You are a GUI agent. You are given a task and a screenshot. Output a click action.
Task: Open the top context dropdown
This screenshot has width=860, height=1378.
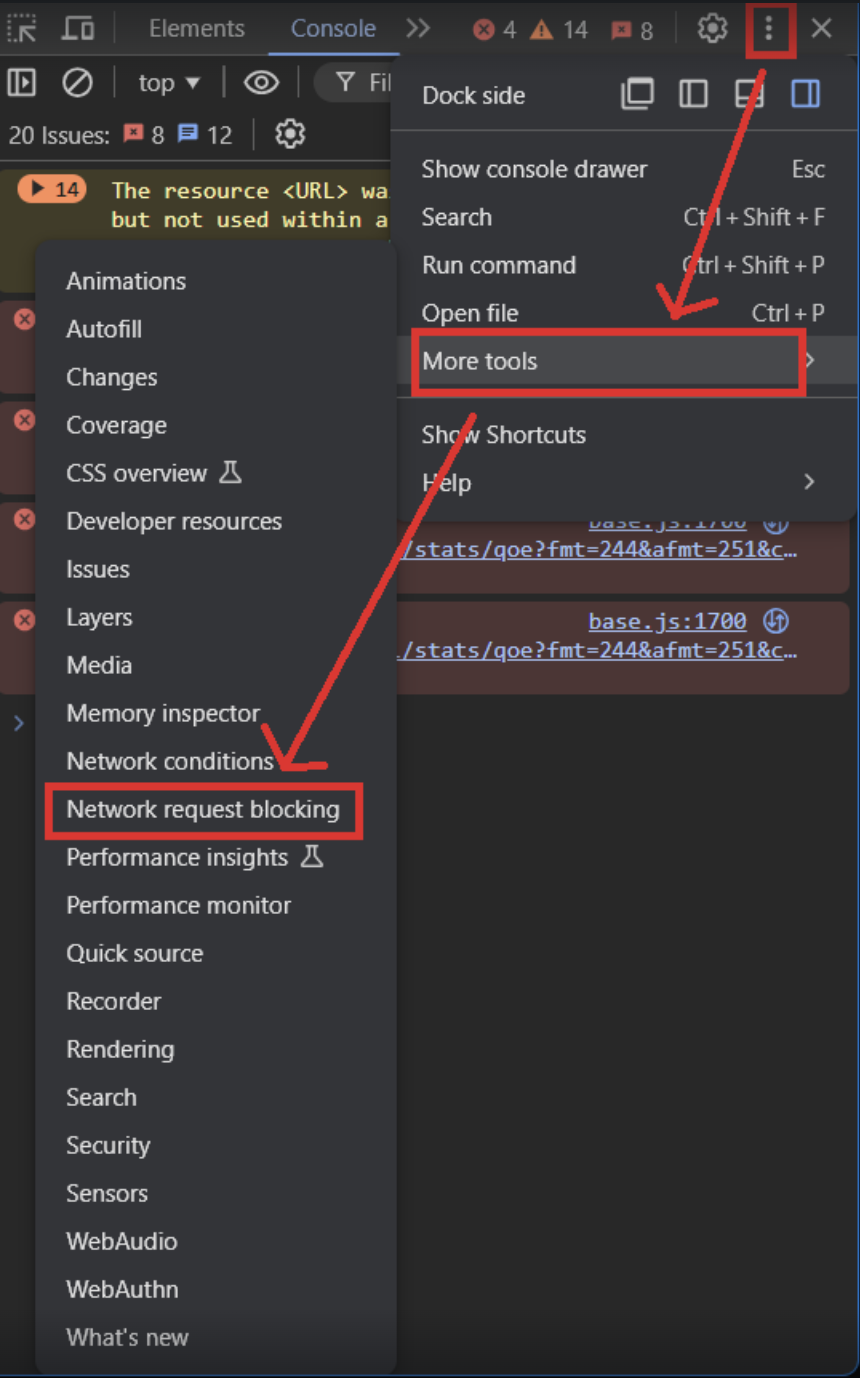click(168, 83)
